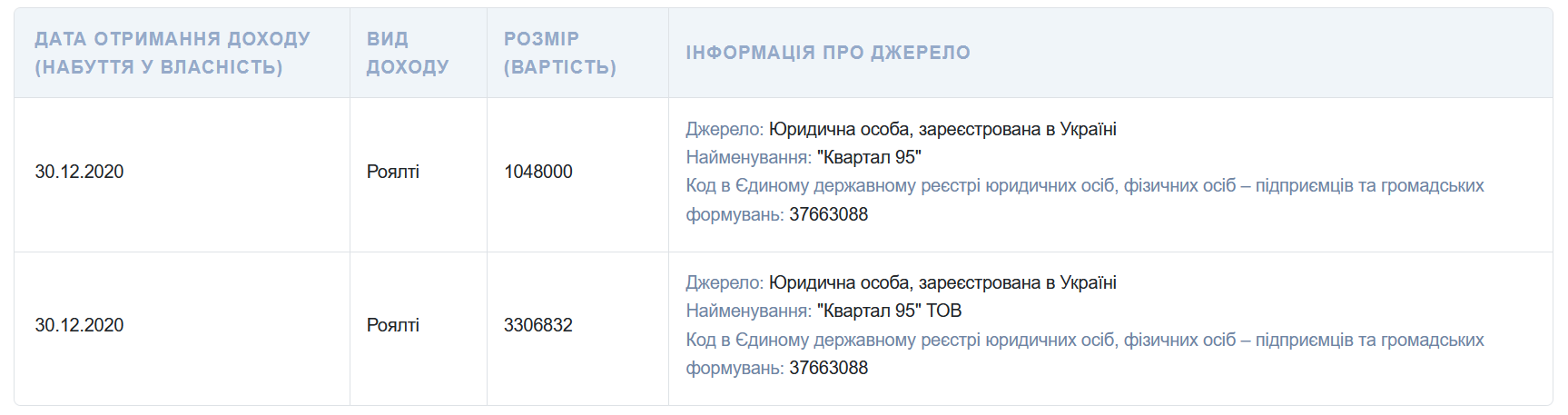Select code 37663088 in the first row

[x=829, y=214]
